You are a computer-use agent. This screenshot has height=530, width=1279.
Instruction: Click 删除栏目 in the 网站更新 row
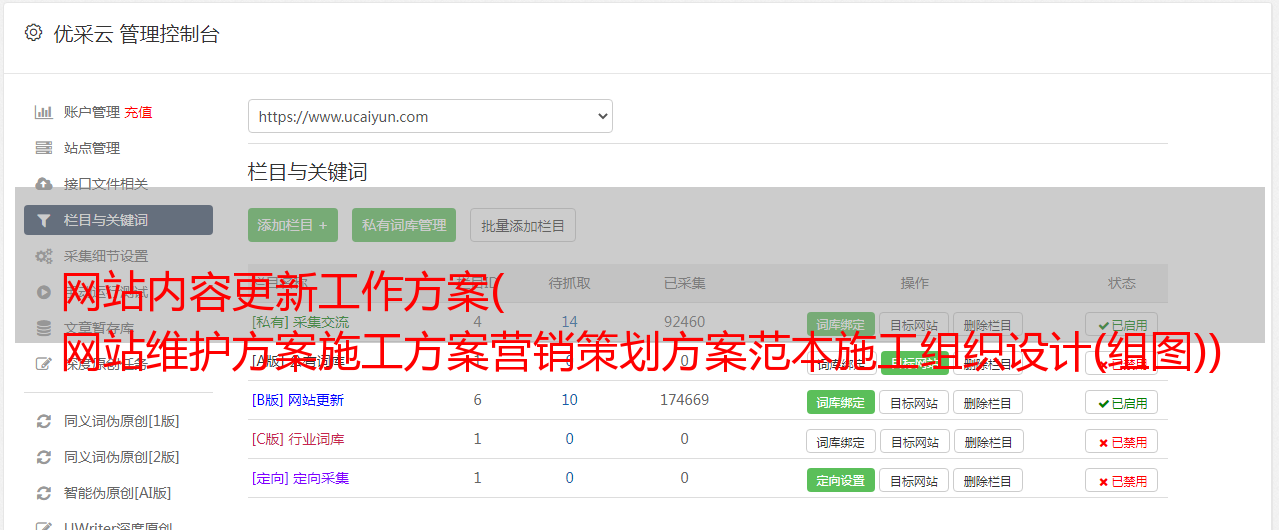click(987, 403)
